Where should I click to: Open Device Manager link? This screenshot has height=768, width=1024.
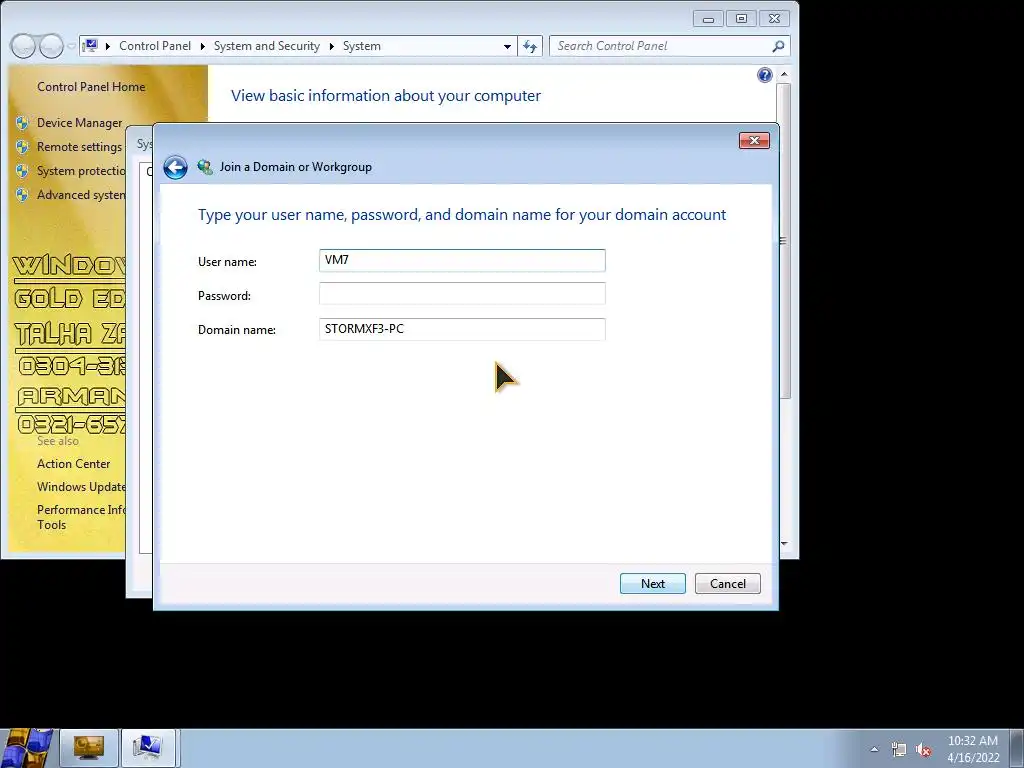[x=79, y=123]
